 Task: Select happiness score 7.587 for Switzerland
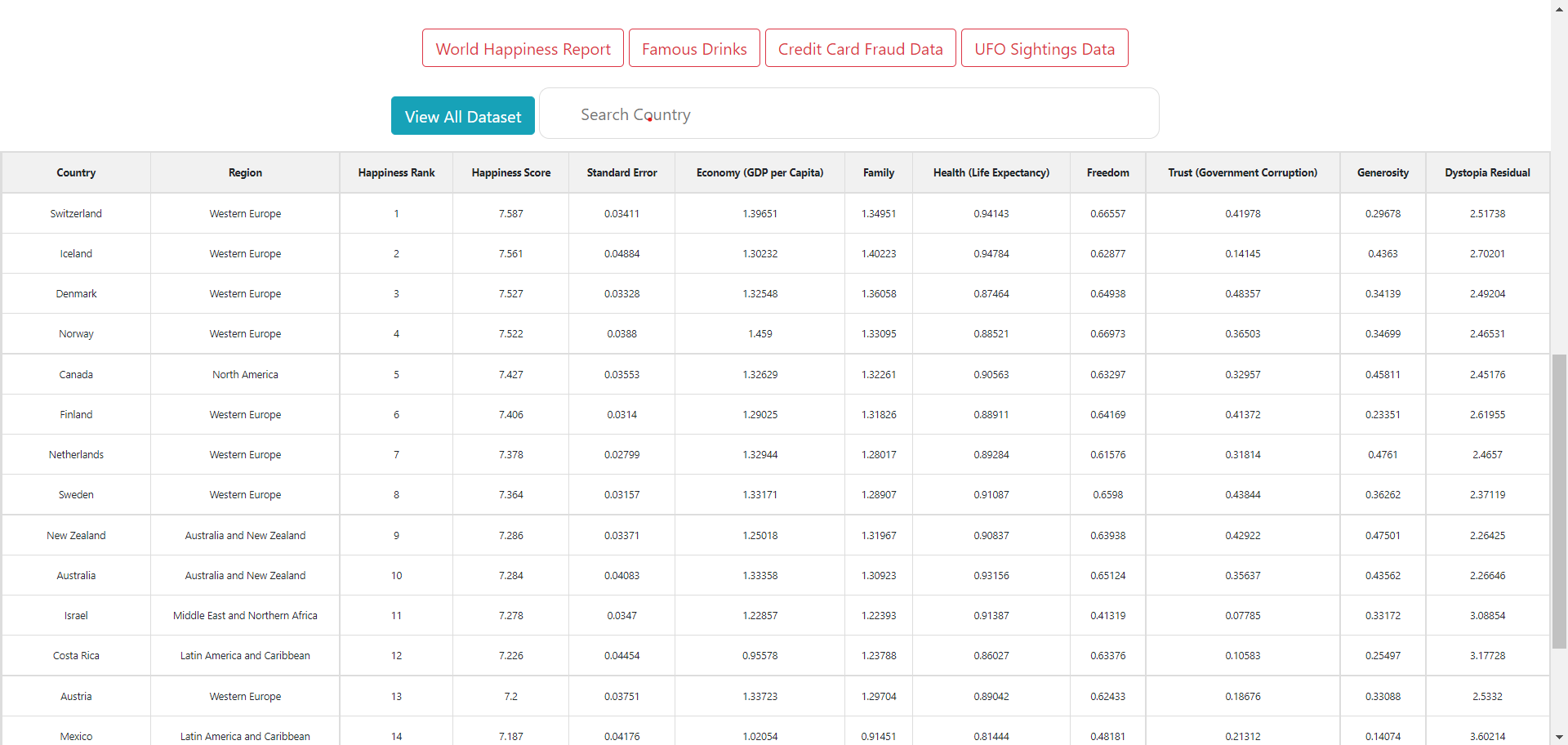click(511, 213)
